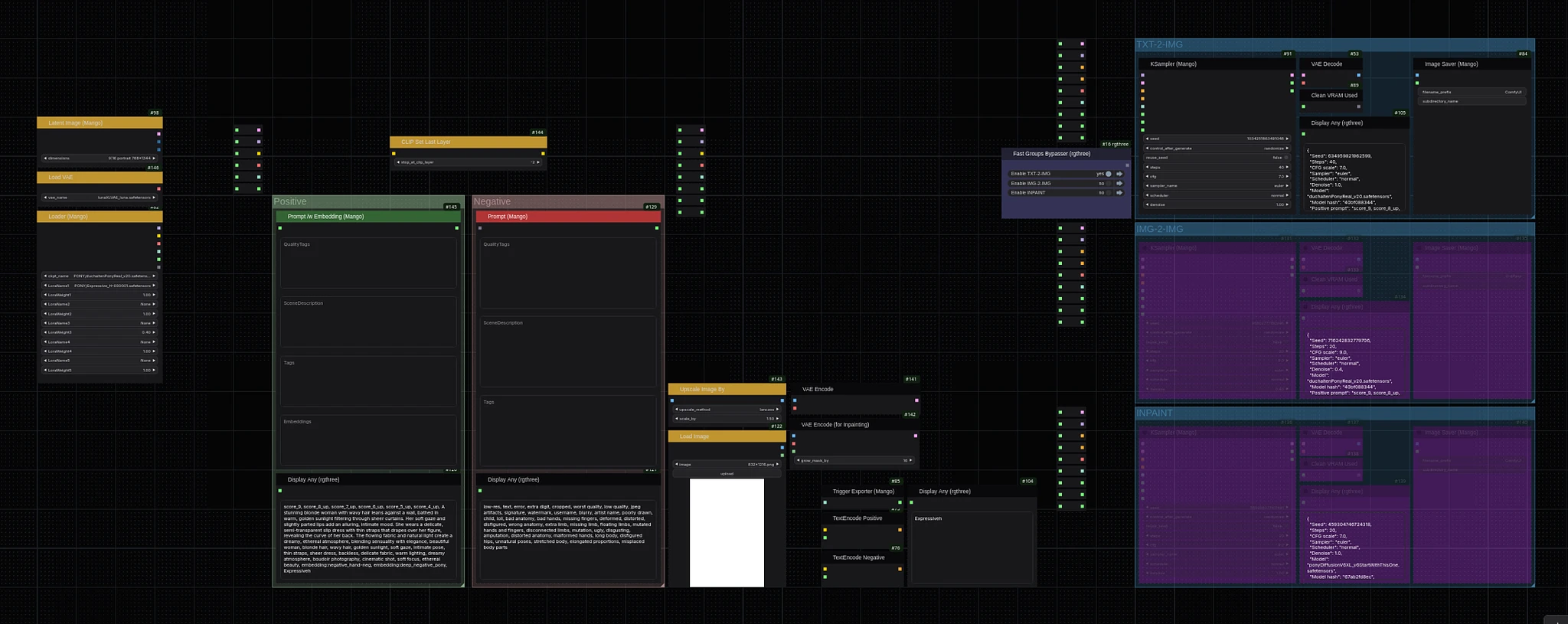Select the Fast Groups Bypasser node title
This screenshot has width=1568, height=624.
1051,153
